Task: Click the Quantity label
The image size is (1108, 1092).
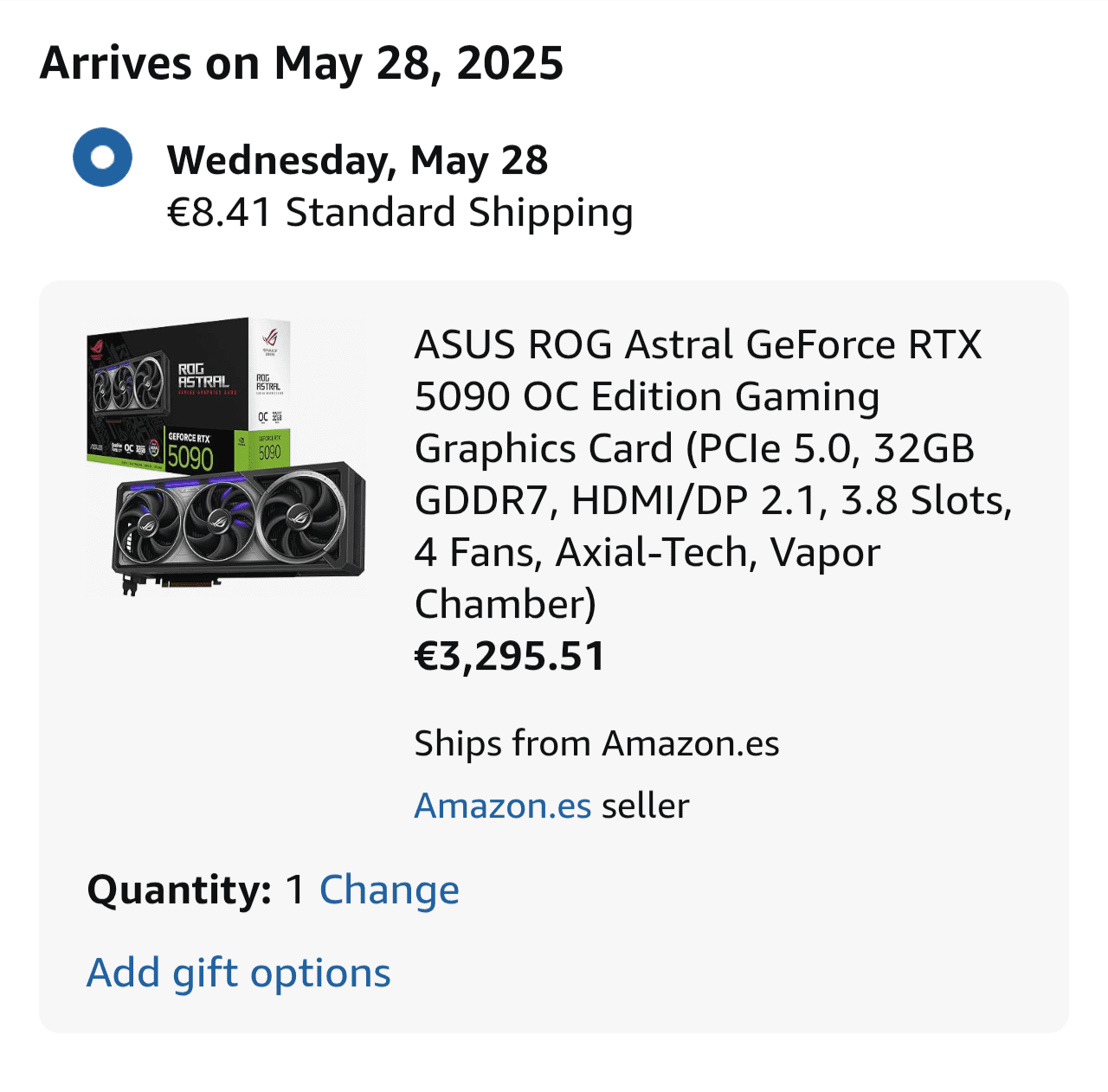Action: click(180, 890)
